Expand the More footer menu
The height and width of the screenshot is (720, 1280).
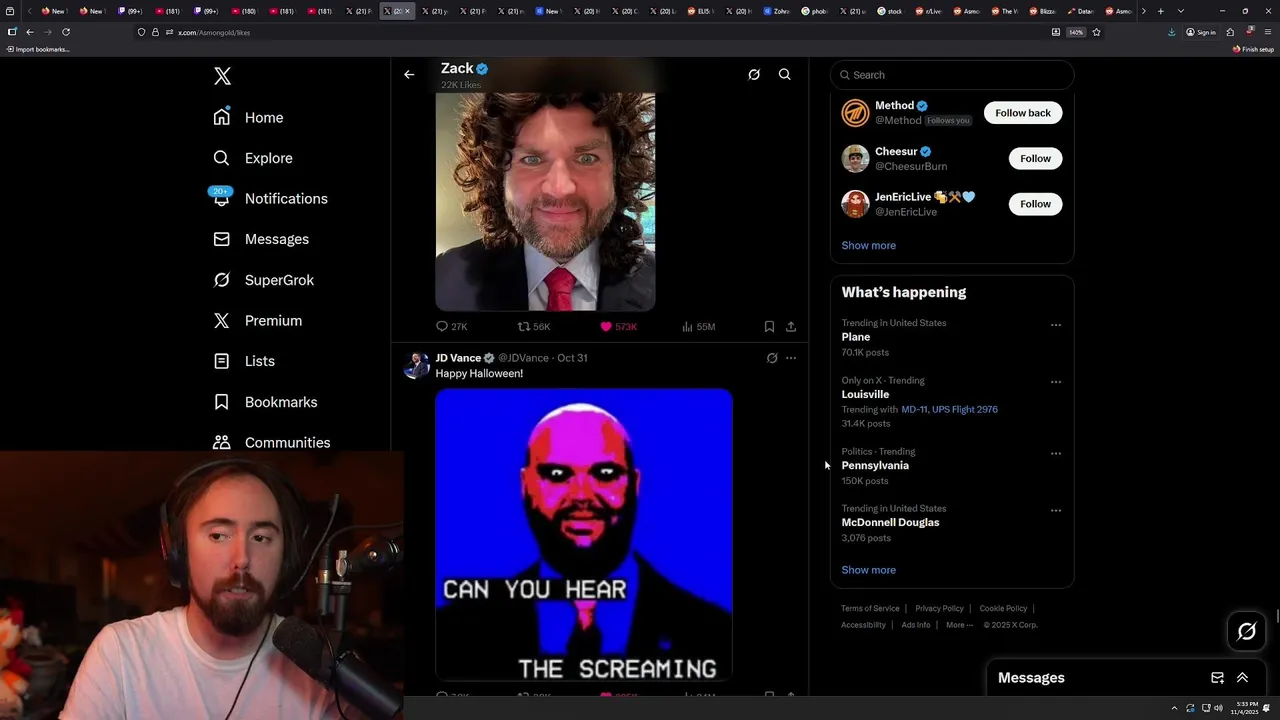[959, 625]
